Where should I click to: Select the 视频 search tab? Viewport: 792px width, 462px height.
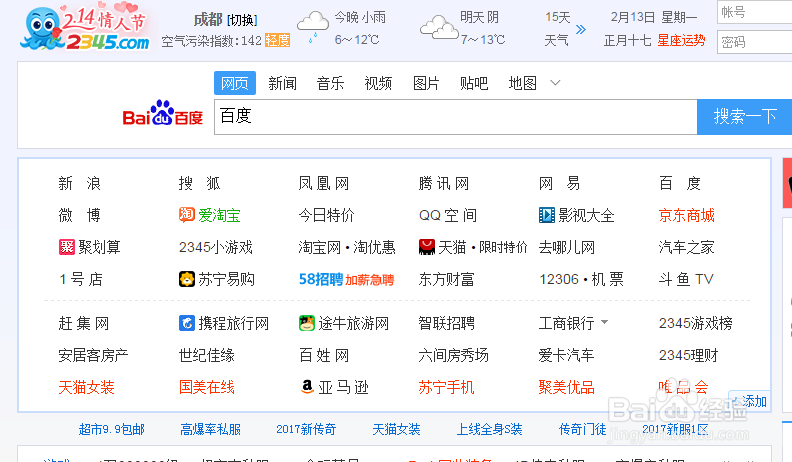[x=378, y=83]
